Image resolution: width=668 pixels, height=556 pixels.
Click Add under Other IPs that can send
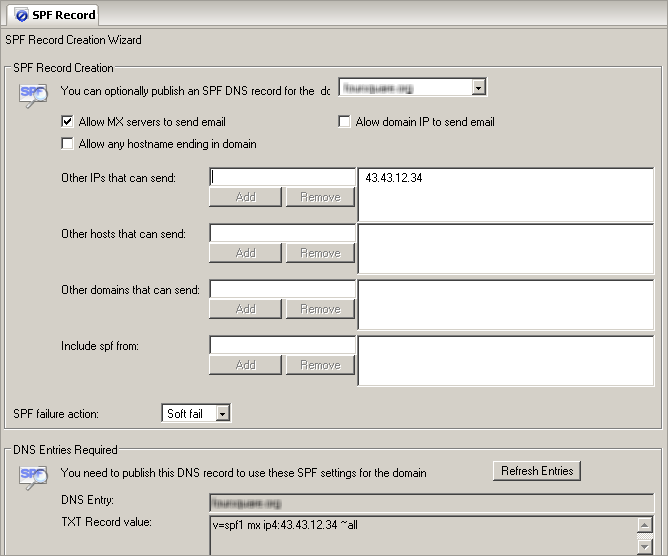coord(245,197)
